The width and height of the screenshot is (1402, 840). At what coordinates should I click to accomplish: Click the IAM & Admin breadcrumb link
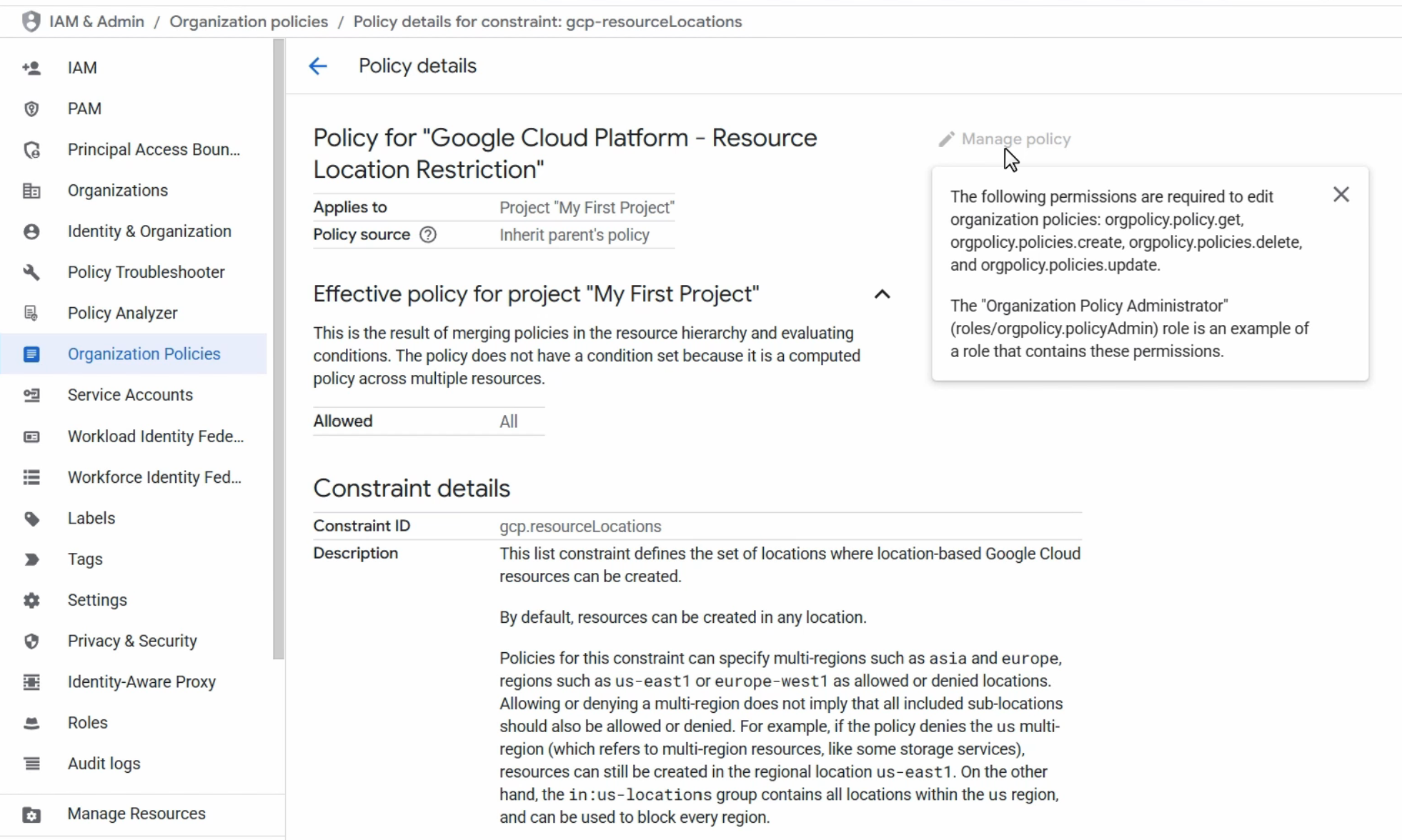96,21
